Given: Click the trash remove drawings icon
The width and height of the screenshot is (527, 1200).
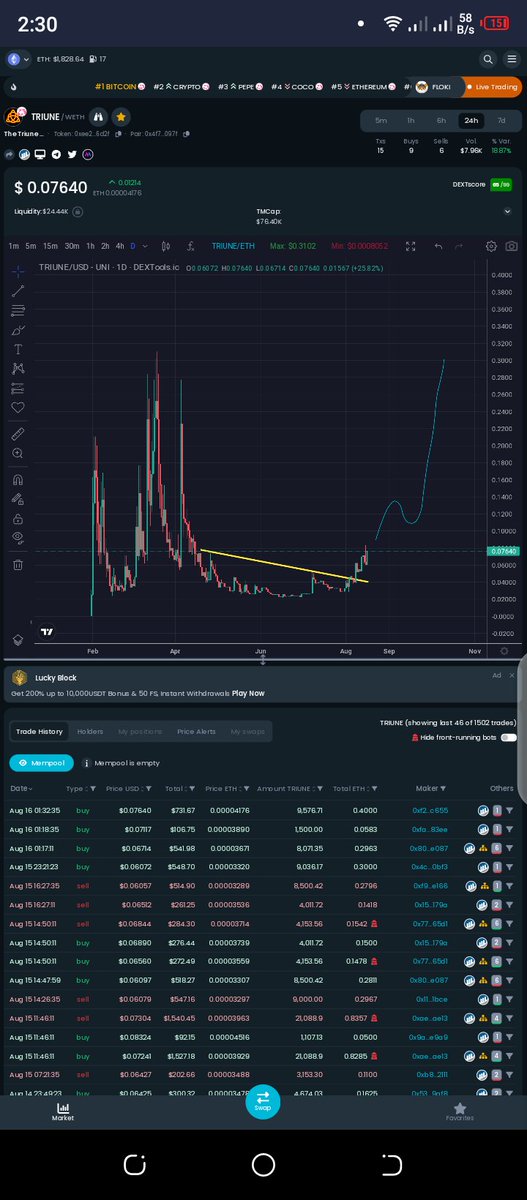Looking at the screenshot, I should tap(18, 565).
